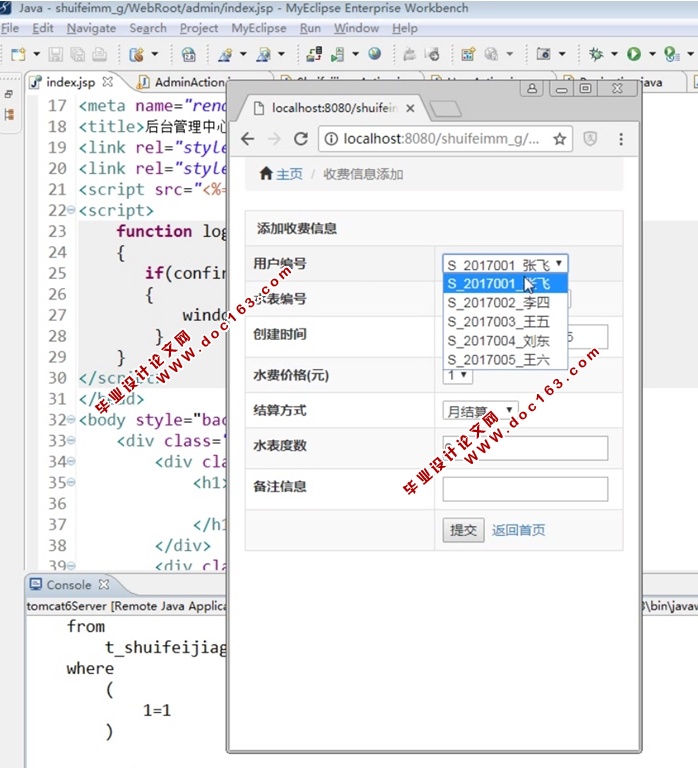Select highlighted S_2017001 option in list
The image size is (698, 768).
[x=505, y=284]
